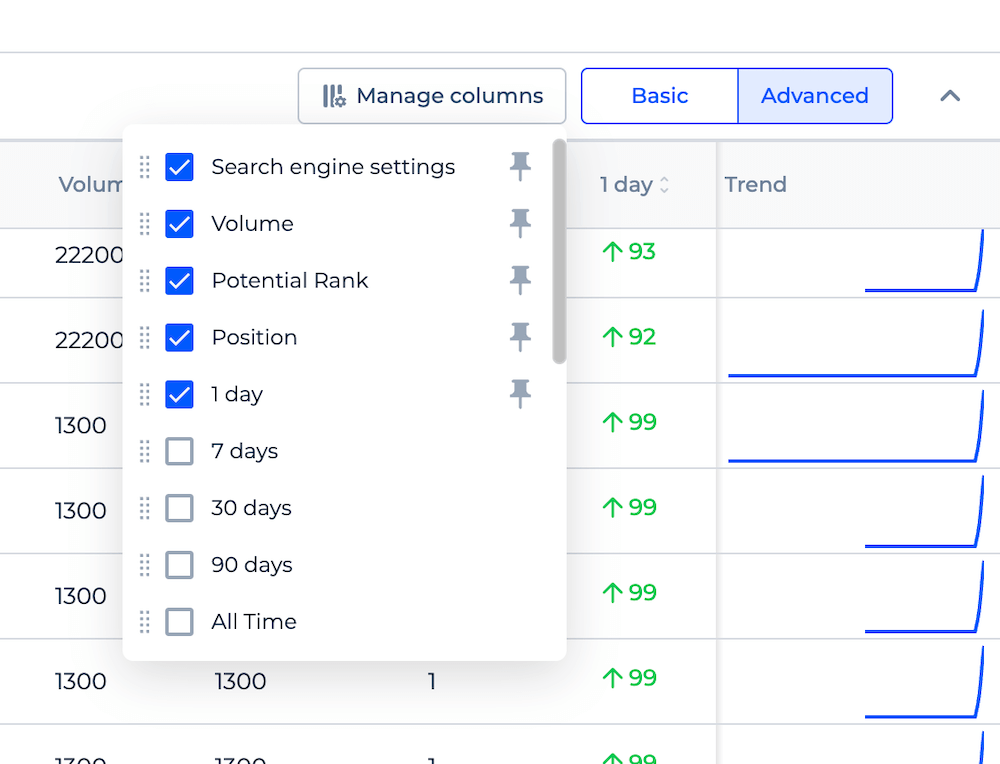The width and height of the screenshot is (1000, 764).
Task: Click the column list scrollbar
Action: pyautogui.click(x=559, y=251)
